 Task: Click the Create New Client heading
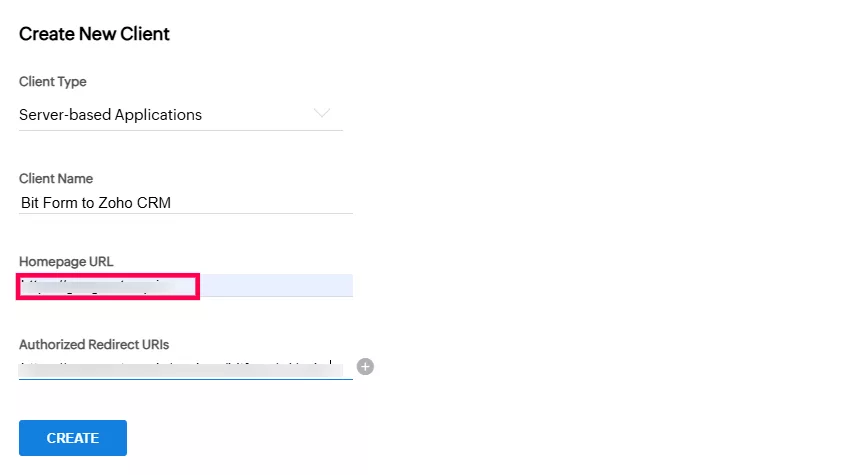click(95, 34)
